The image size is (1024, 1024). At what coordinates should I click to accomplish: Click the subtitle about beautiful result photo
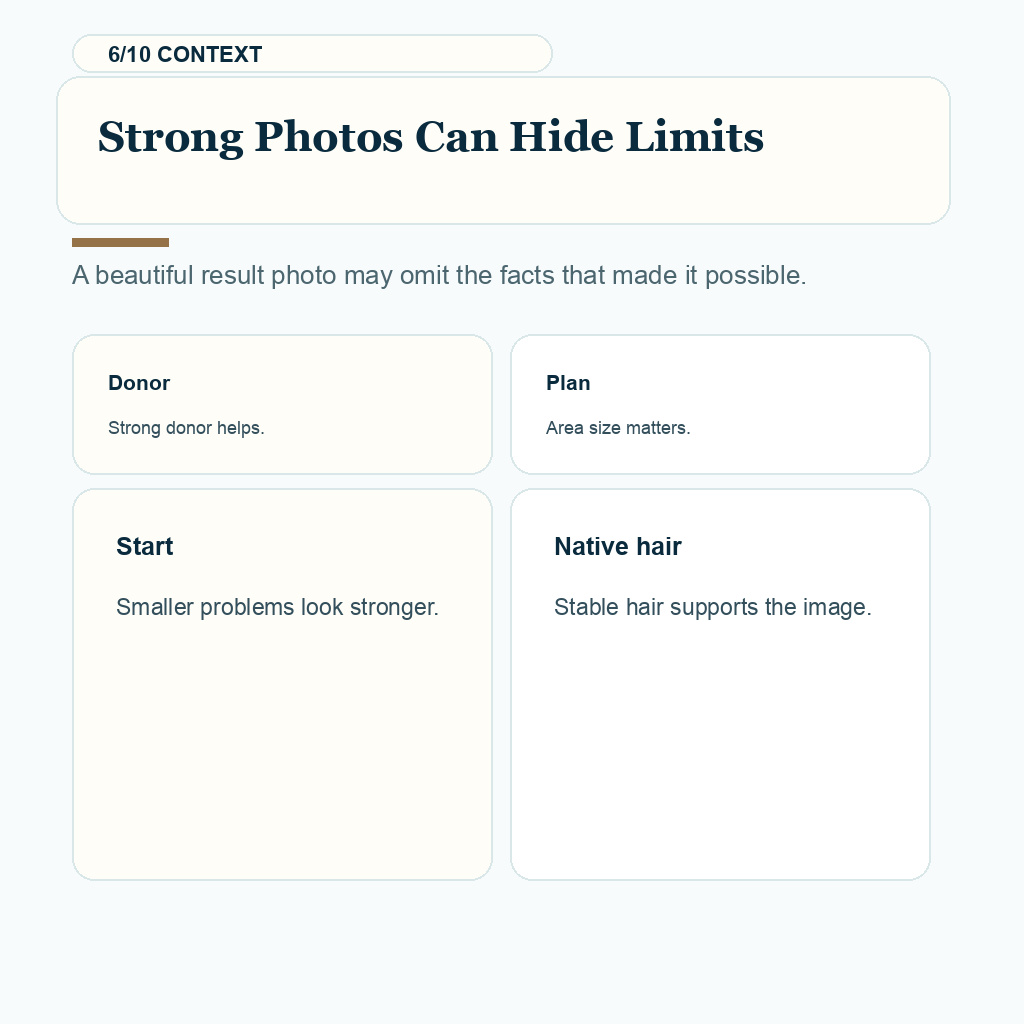pos(439,275)
